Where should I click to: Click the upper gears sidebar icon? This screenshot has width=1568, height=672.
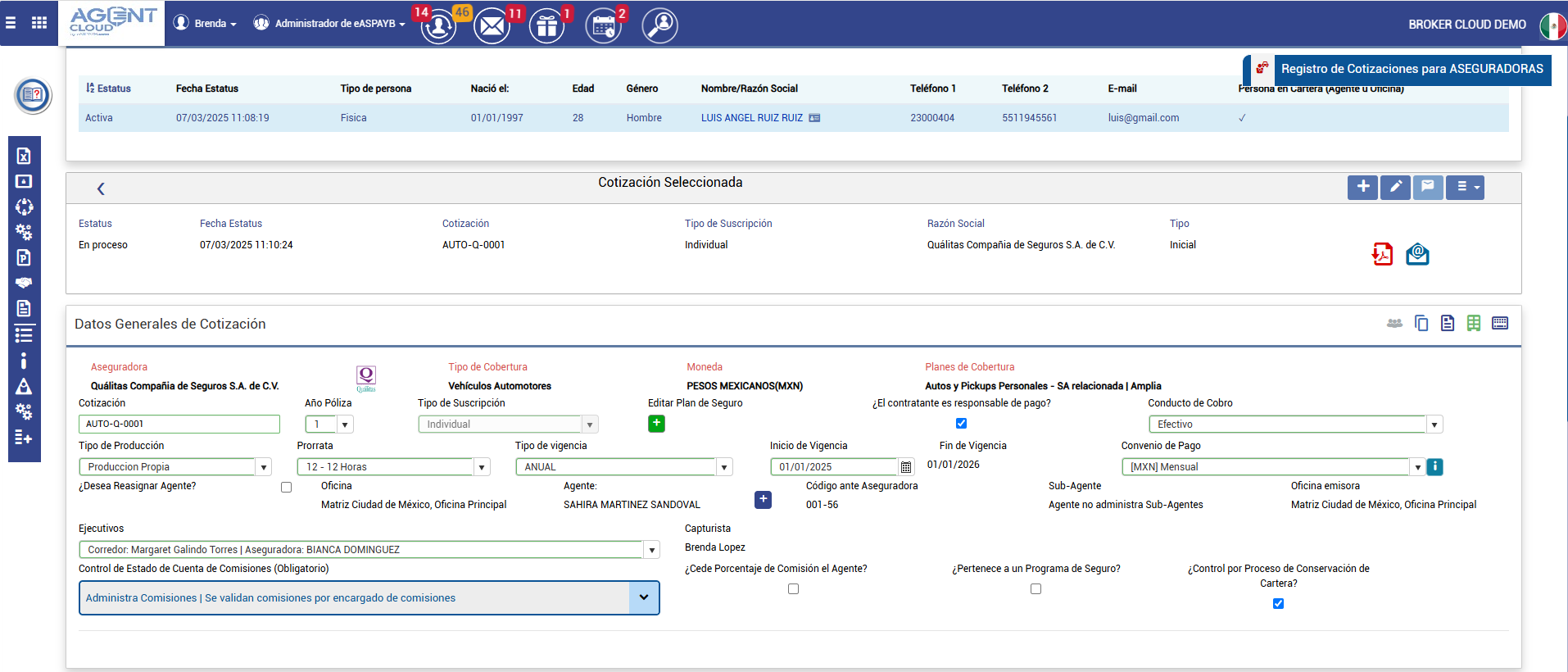point(24,232)
